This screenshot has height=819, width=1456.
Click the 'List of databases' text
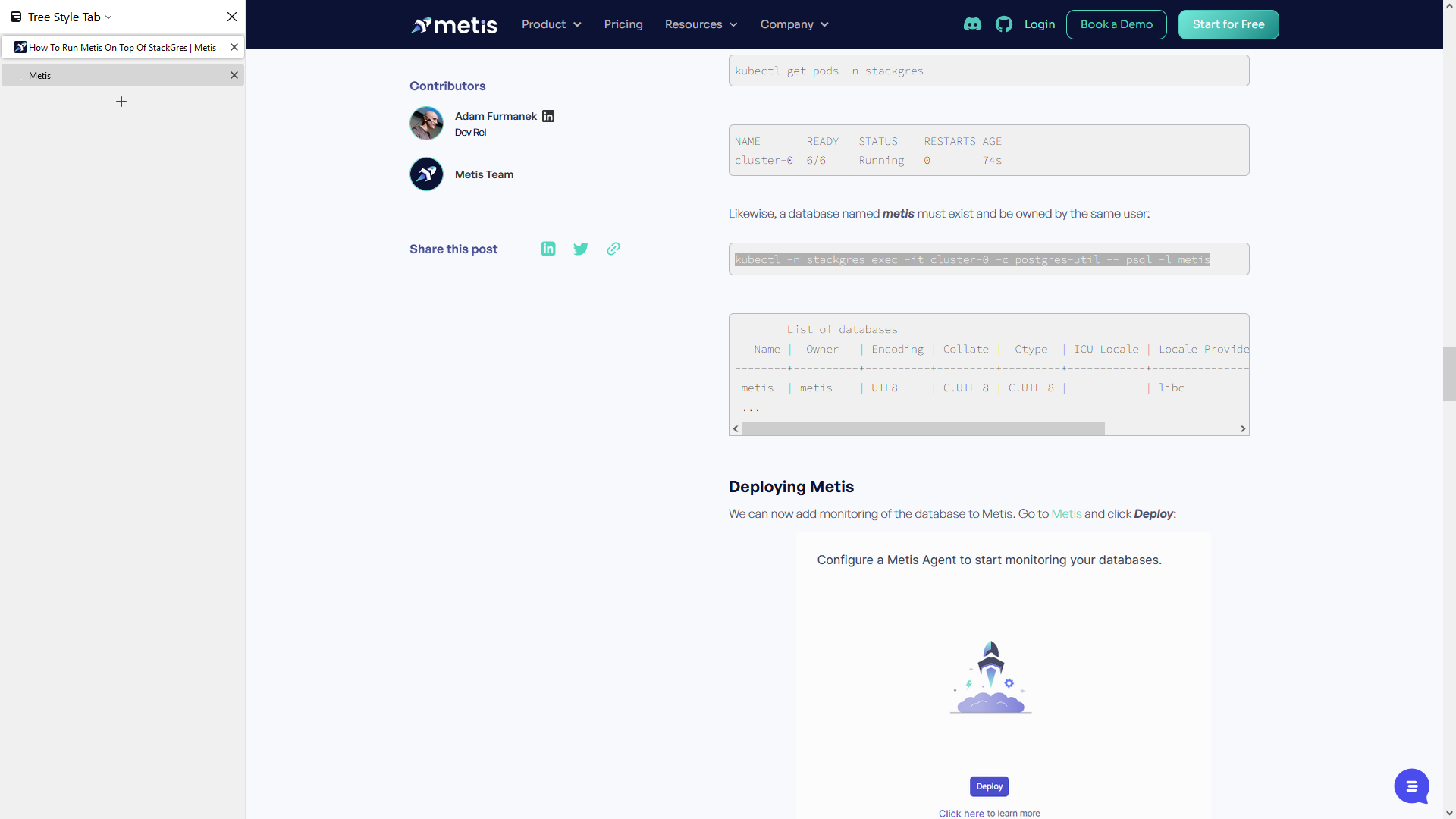tap(842, 329)
